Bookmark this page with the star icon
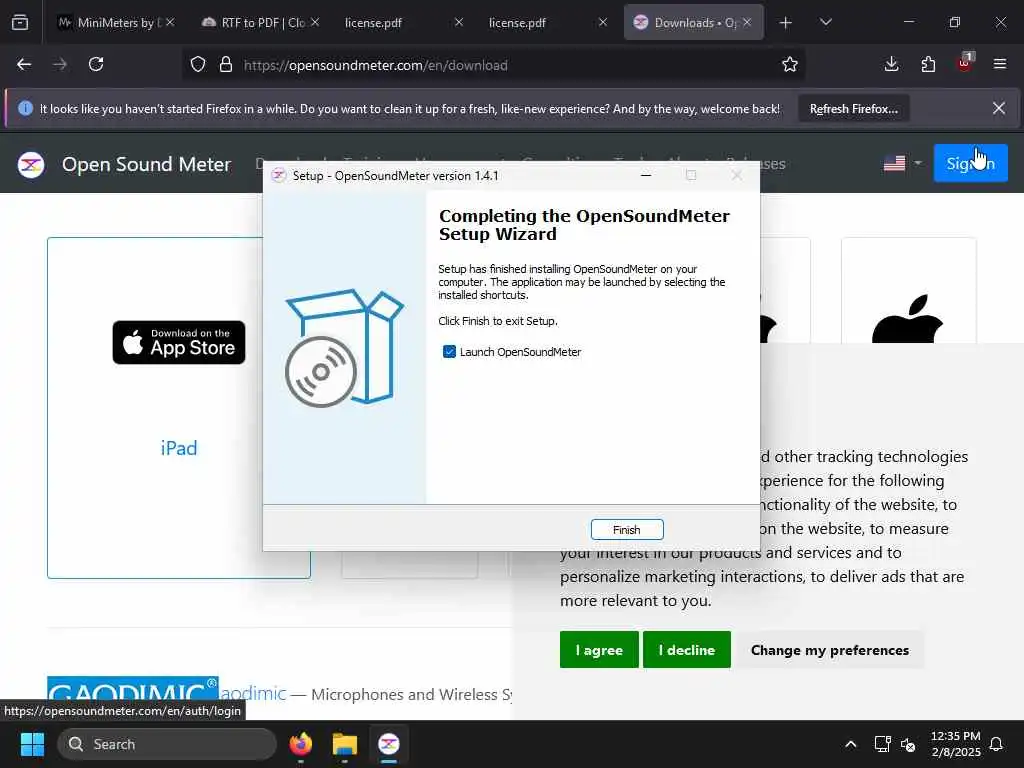 (790, 65)
